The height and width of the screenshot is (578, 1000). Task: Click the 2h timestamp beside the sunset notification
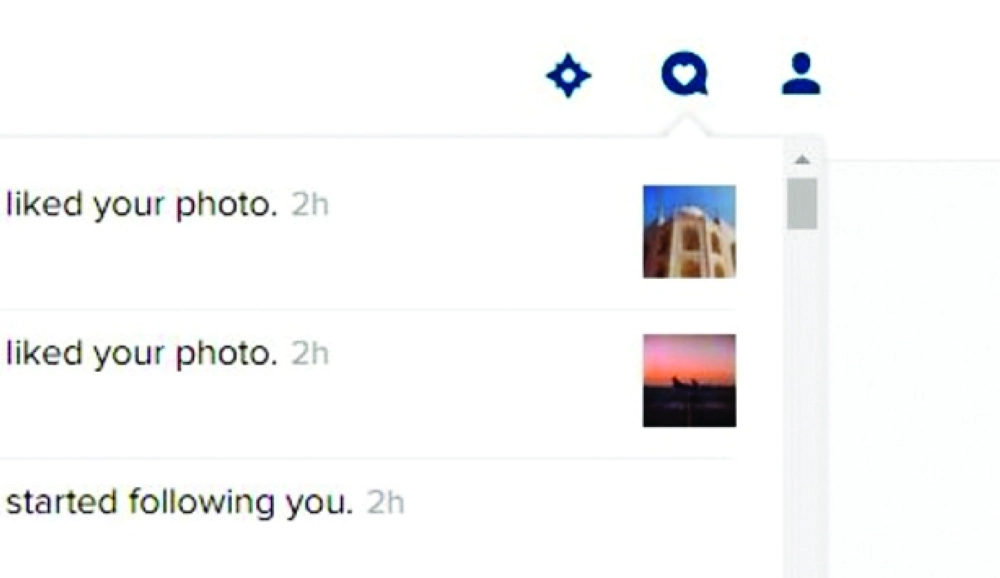point(310,353)
